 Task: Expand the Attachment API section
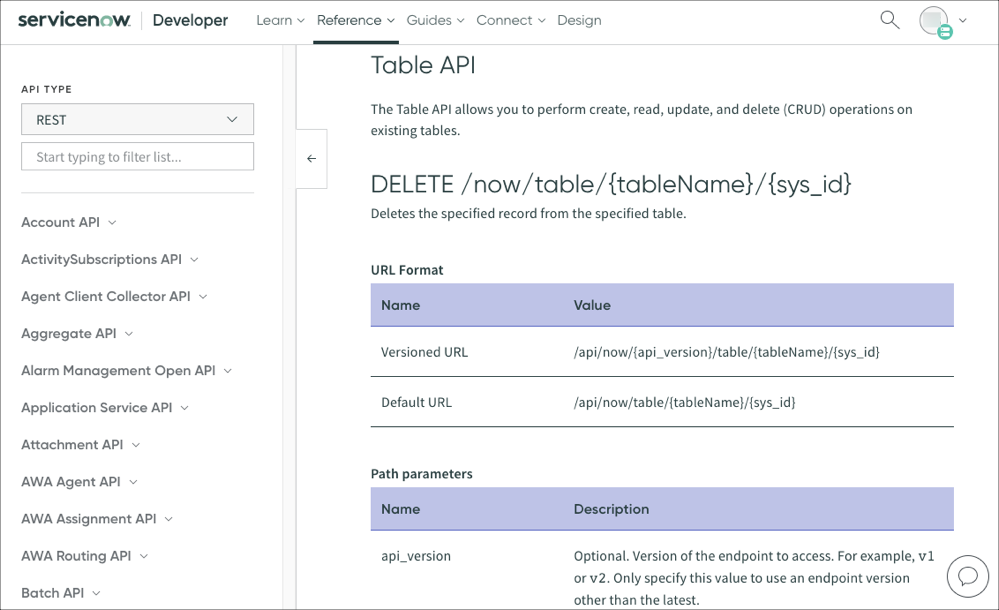point(71,444)
